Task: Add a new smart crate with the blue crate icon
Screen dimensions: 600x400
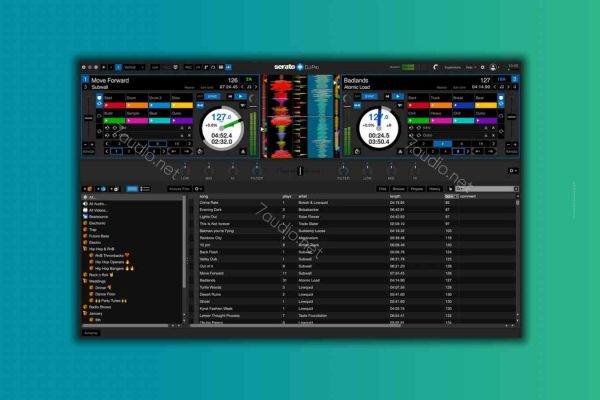Action: [101, 189]
